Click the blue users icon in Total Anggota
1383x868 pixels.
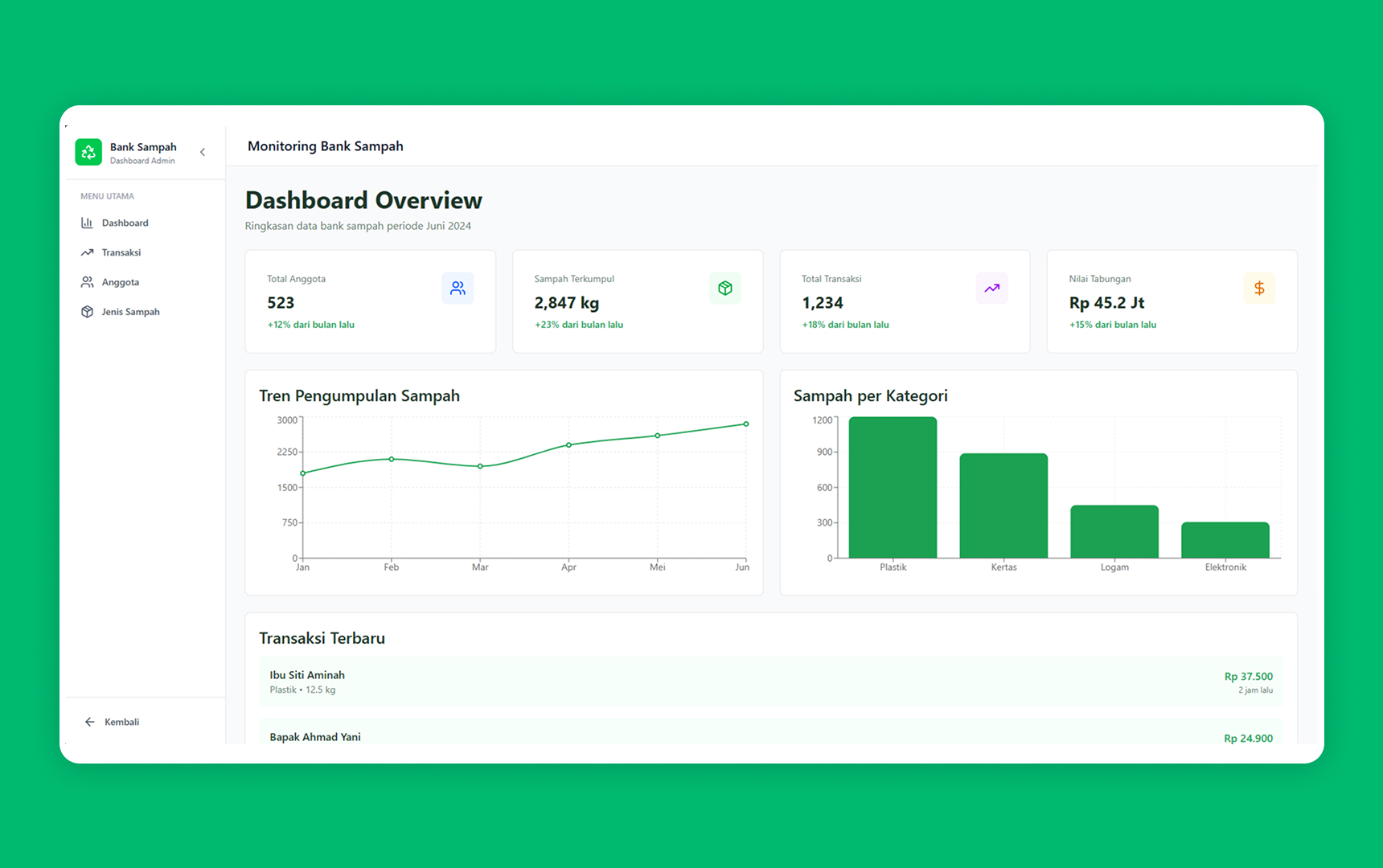(x=458, y=289)
